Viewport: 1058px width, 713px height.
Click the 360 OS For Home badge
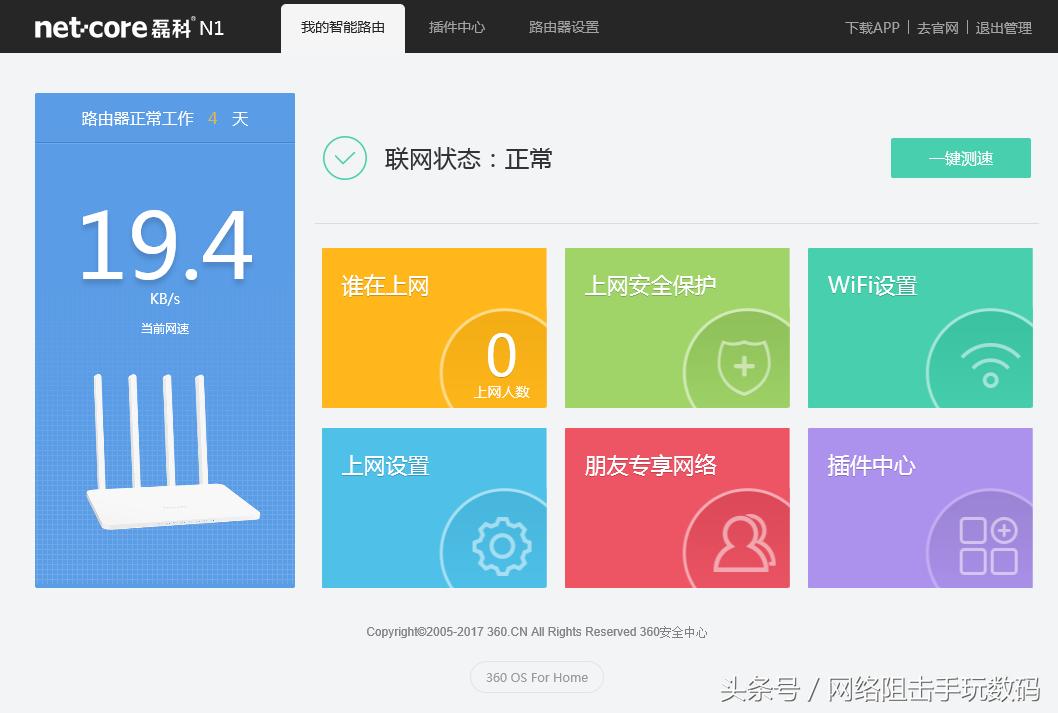[536, 677]
